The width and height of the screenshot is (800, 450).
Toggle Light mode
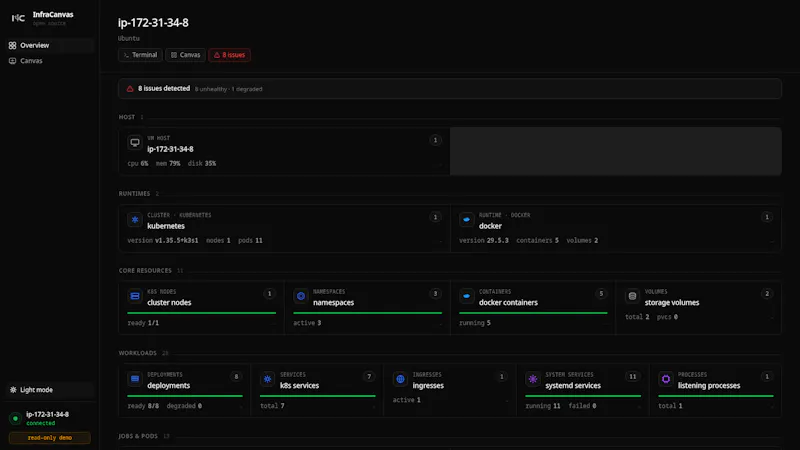(49, 390)
